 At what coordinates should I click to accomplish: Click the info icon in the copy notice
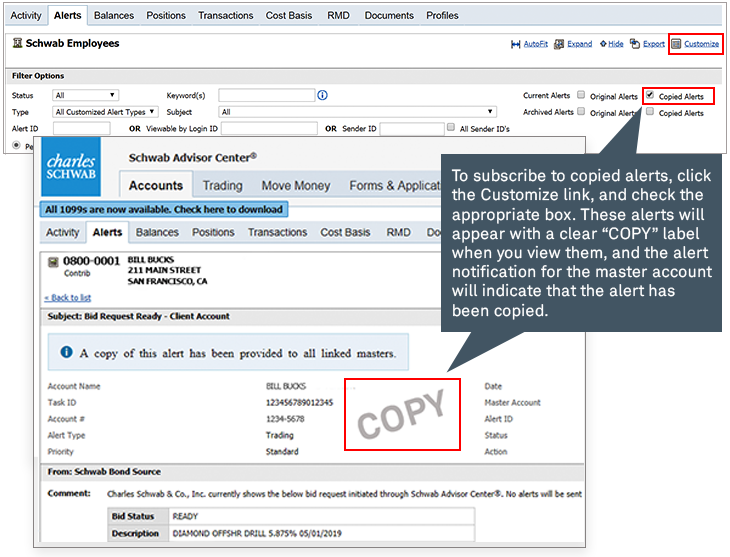click(x=67, y=352)
